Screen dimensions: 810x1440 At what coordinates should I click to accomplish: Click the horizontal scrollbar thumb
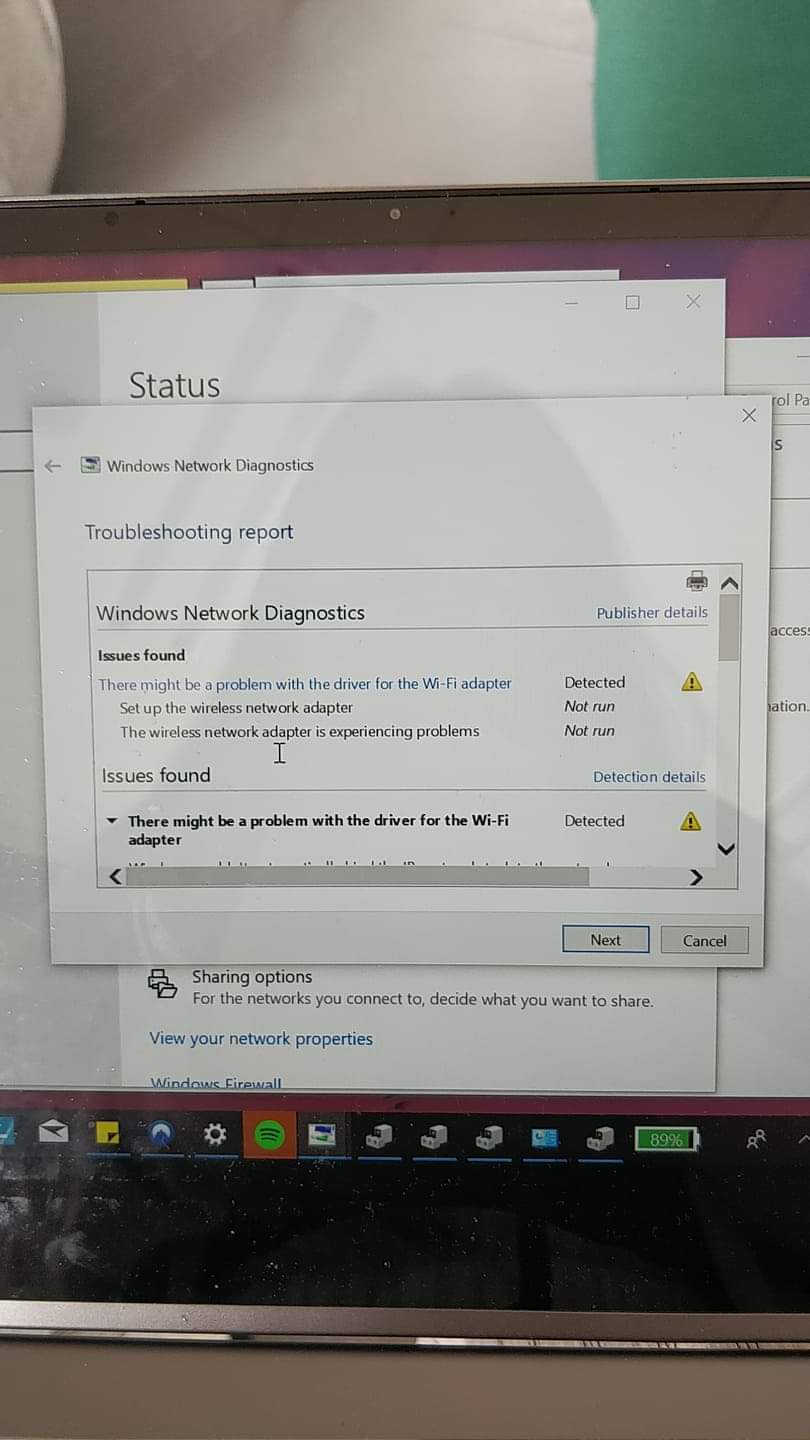[358, 877]
